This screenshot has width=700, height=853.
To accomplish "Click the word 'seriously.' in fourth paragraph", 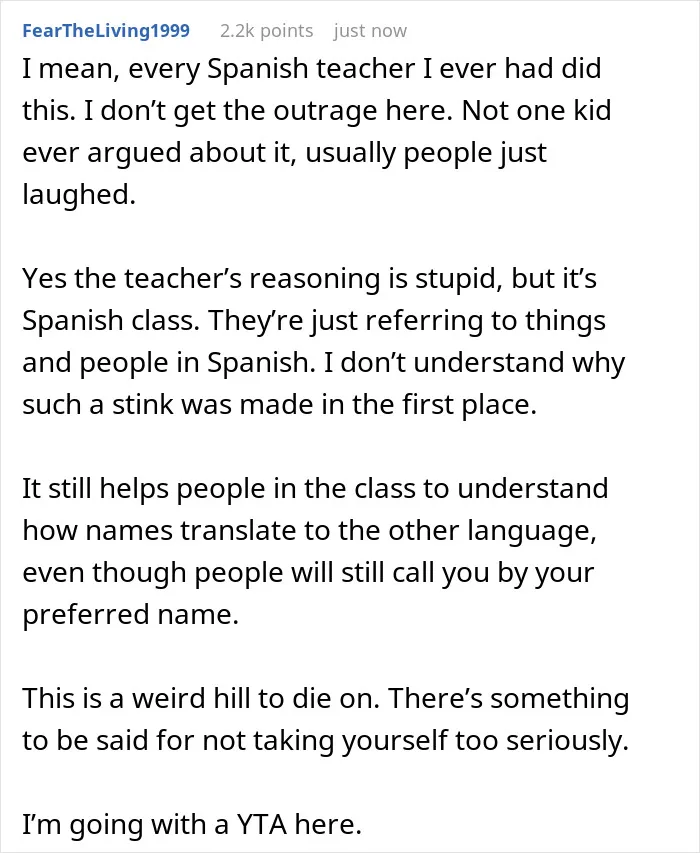I will [567, 741].
